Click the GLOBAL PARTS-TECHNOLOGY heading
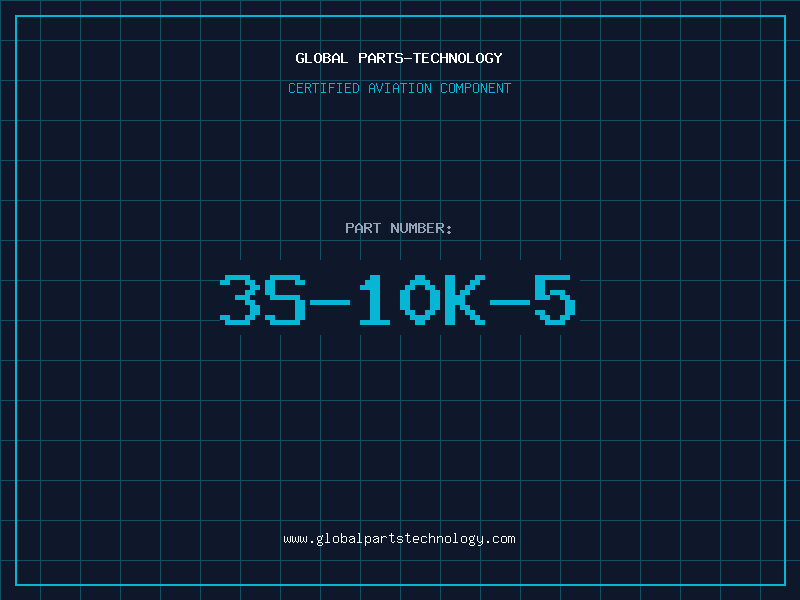This screenshot has width=800, height=600. [x=399, y=58]
